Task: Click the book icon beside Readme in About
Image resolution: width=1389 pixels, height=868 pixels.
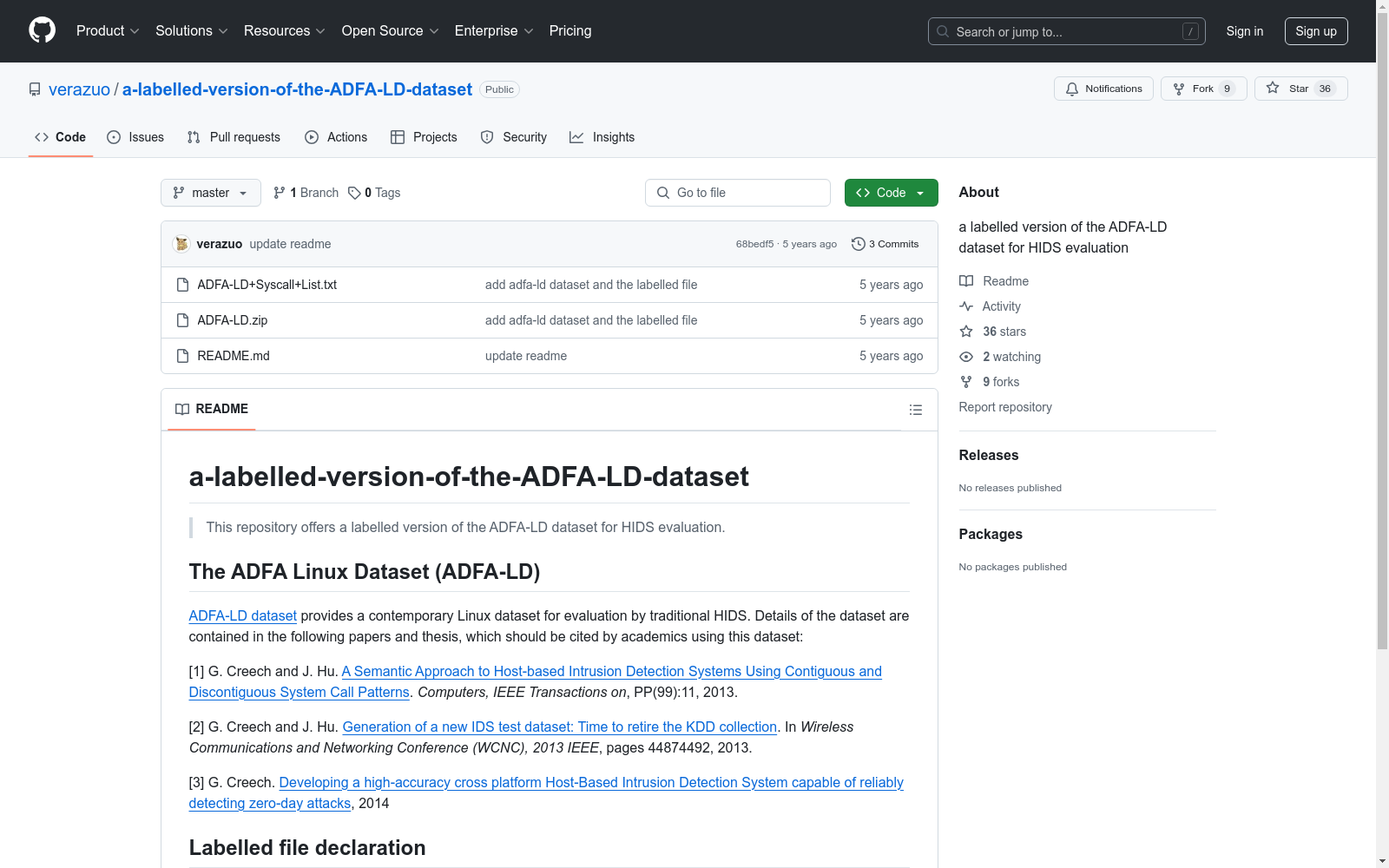Action: (x=966, y=281)
